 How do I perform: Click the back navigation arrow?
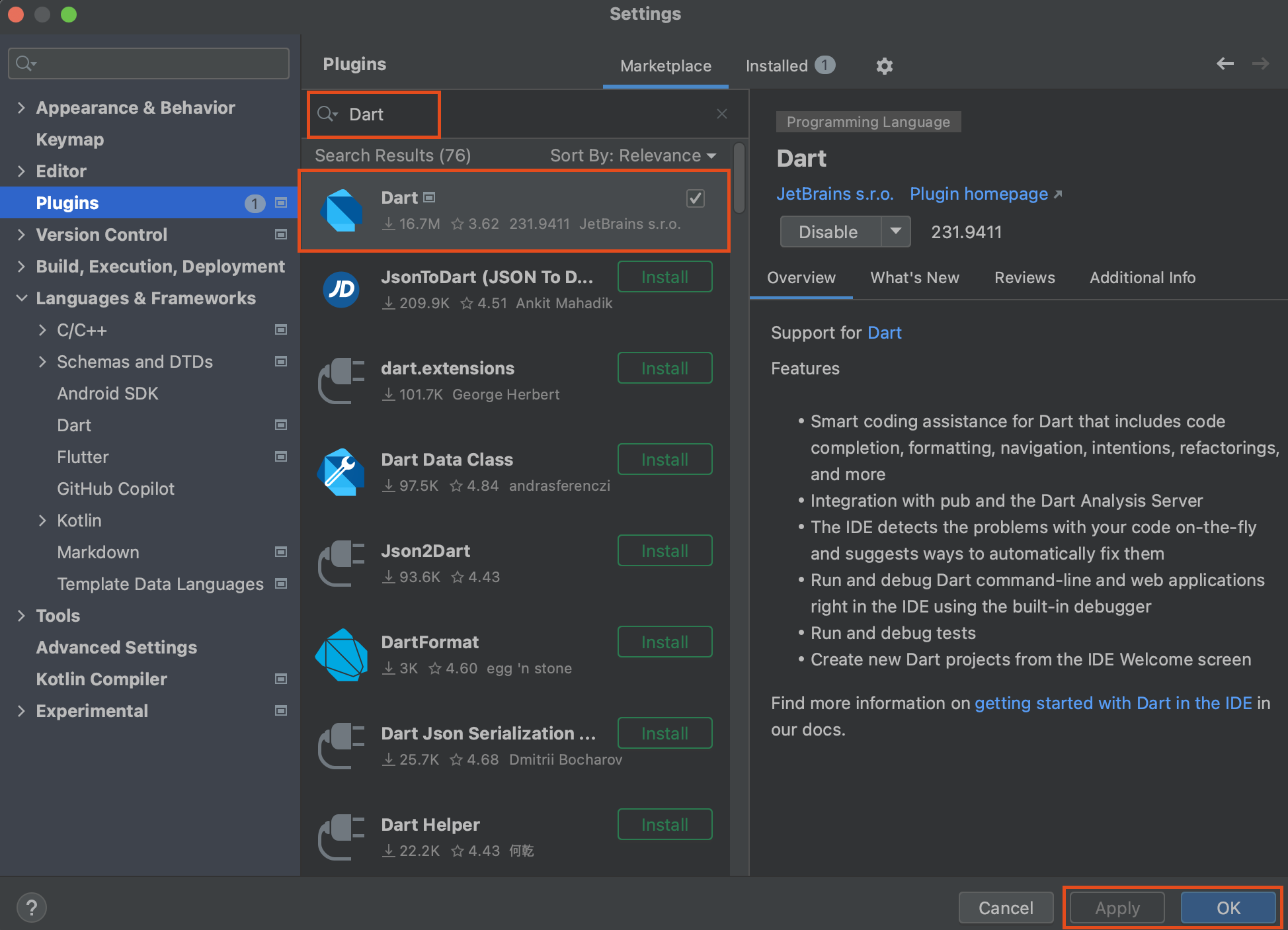click(x=1225, y=63)
